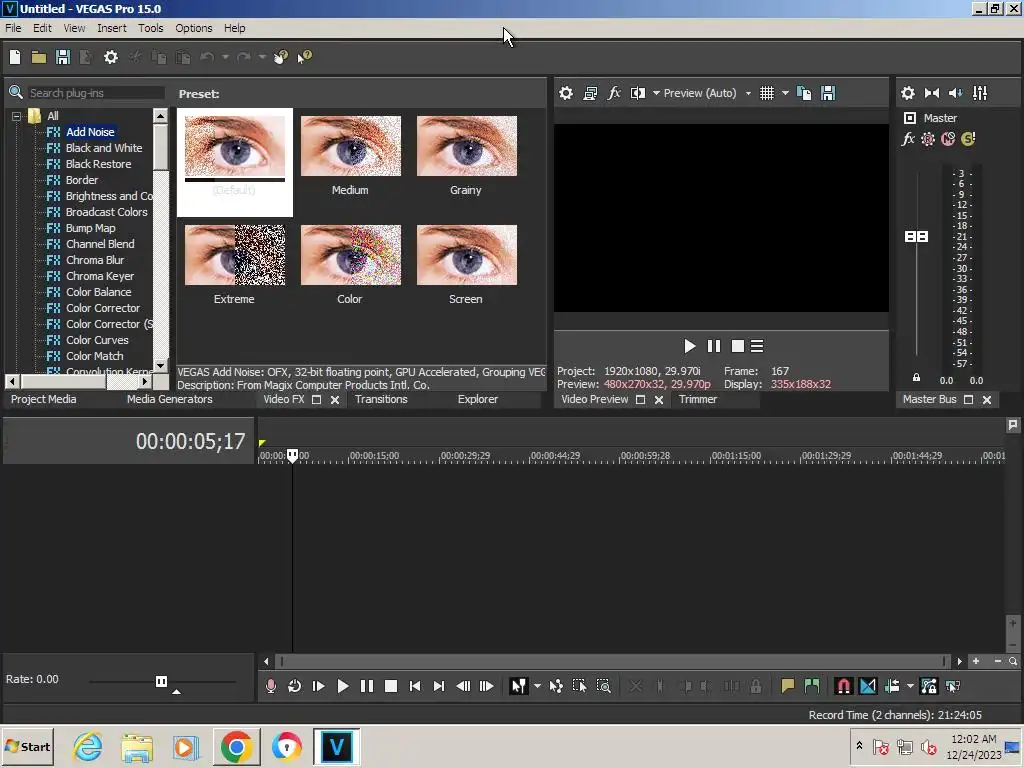Click the Rate scrub slider handle
Screen dimensions: 1024x768
tap(161, 682)
